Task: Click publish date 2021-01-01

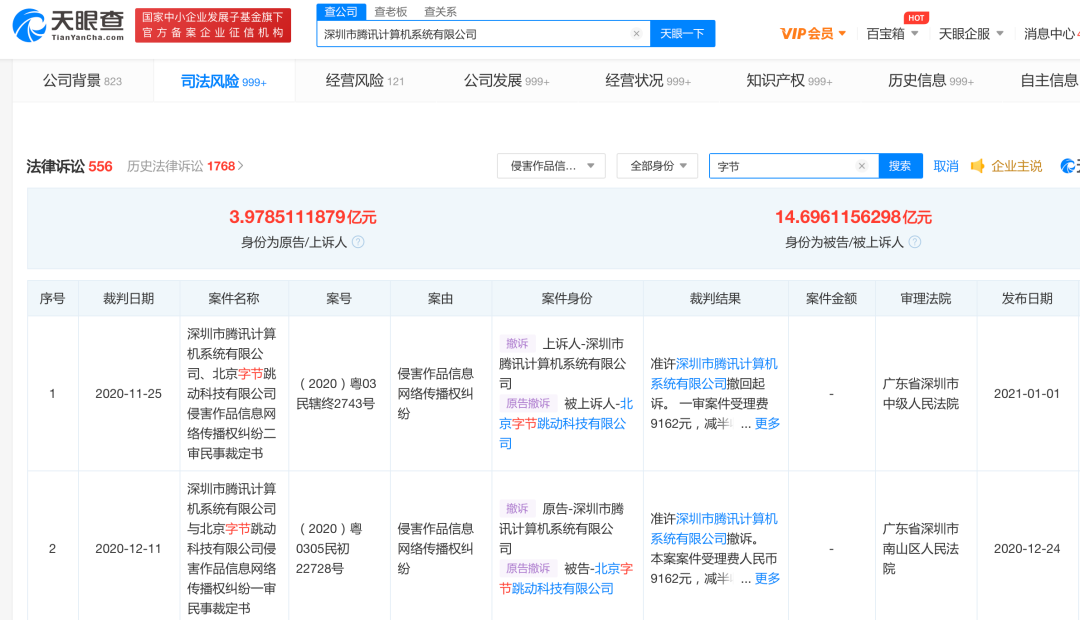Action: pyautogui.click(x=1026, y=393)
